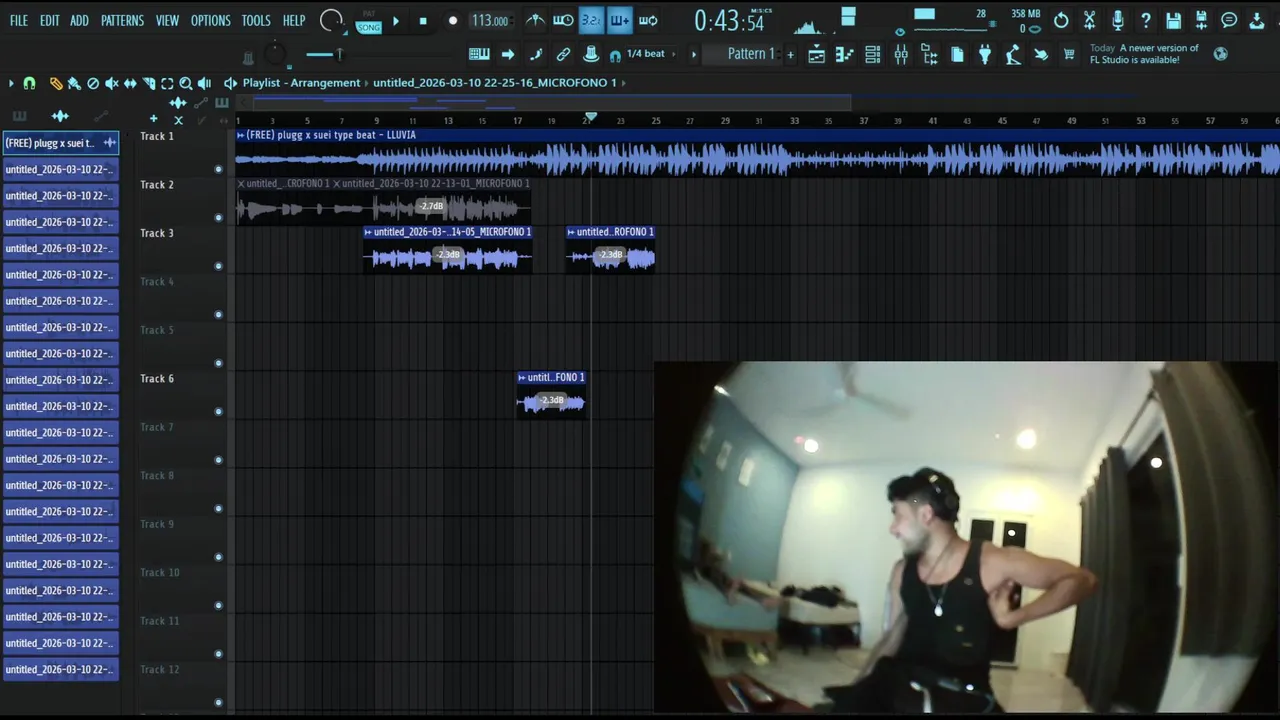
Task: Click the chat bubble icon
Action: (1229, 20)
